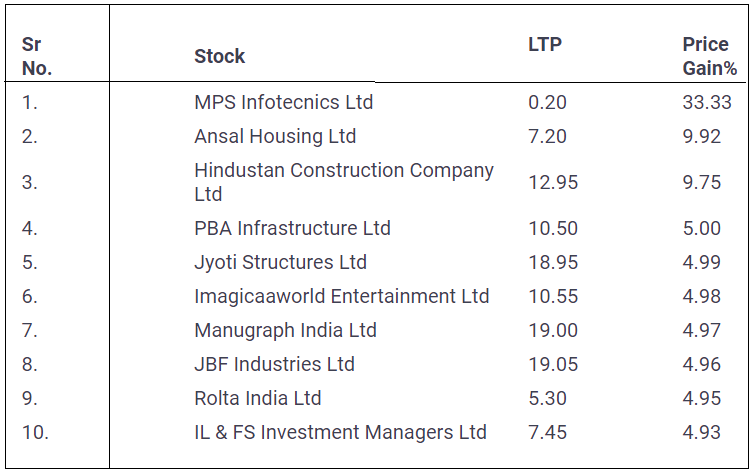Click the 9.92 price gain cell
This screenshot has width=754, height=475.
pyautogui.click(x=702, y=136)
